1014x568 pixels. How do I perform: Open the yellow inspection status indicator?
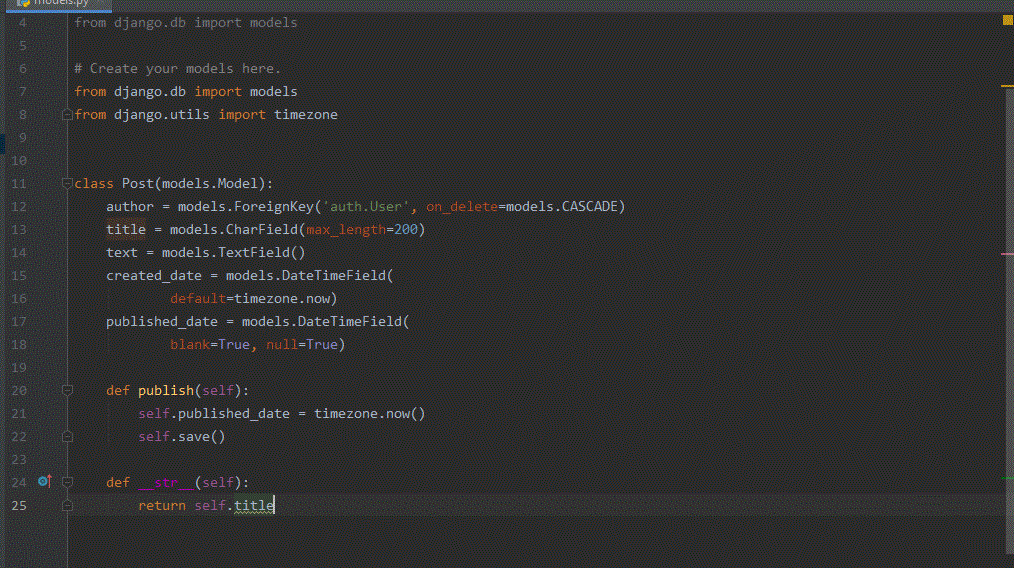(1008, 21)
